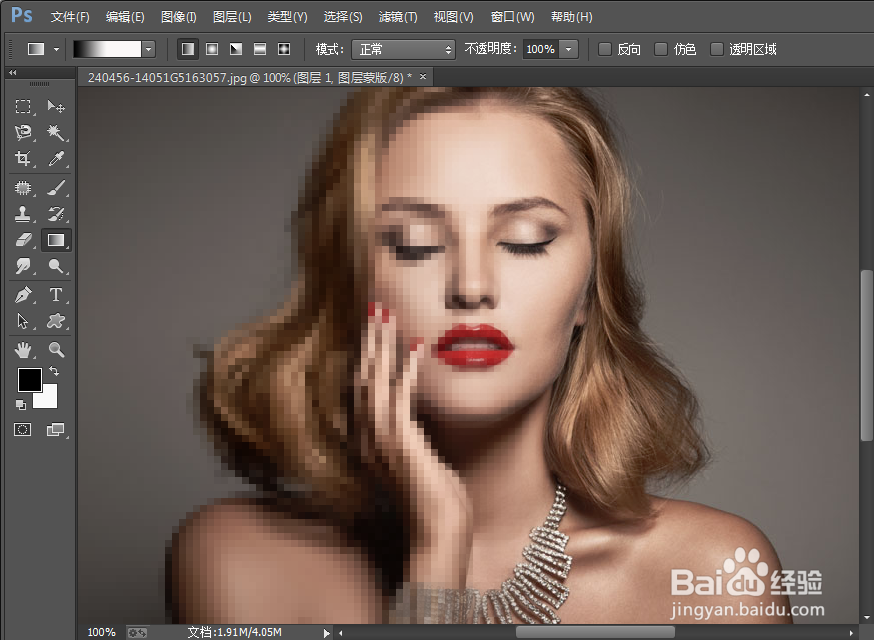Screen dimensions: 874x640
Task: Select the Zoom tool
Action: click(56, 350)
